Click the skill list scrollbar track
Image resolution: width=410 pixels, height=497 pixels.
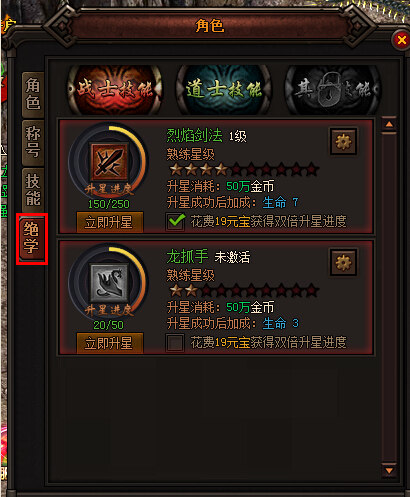coord(389,297)
